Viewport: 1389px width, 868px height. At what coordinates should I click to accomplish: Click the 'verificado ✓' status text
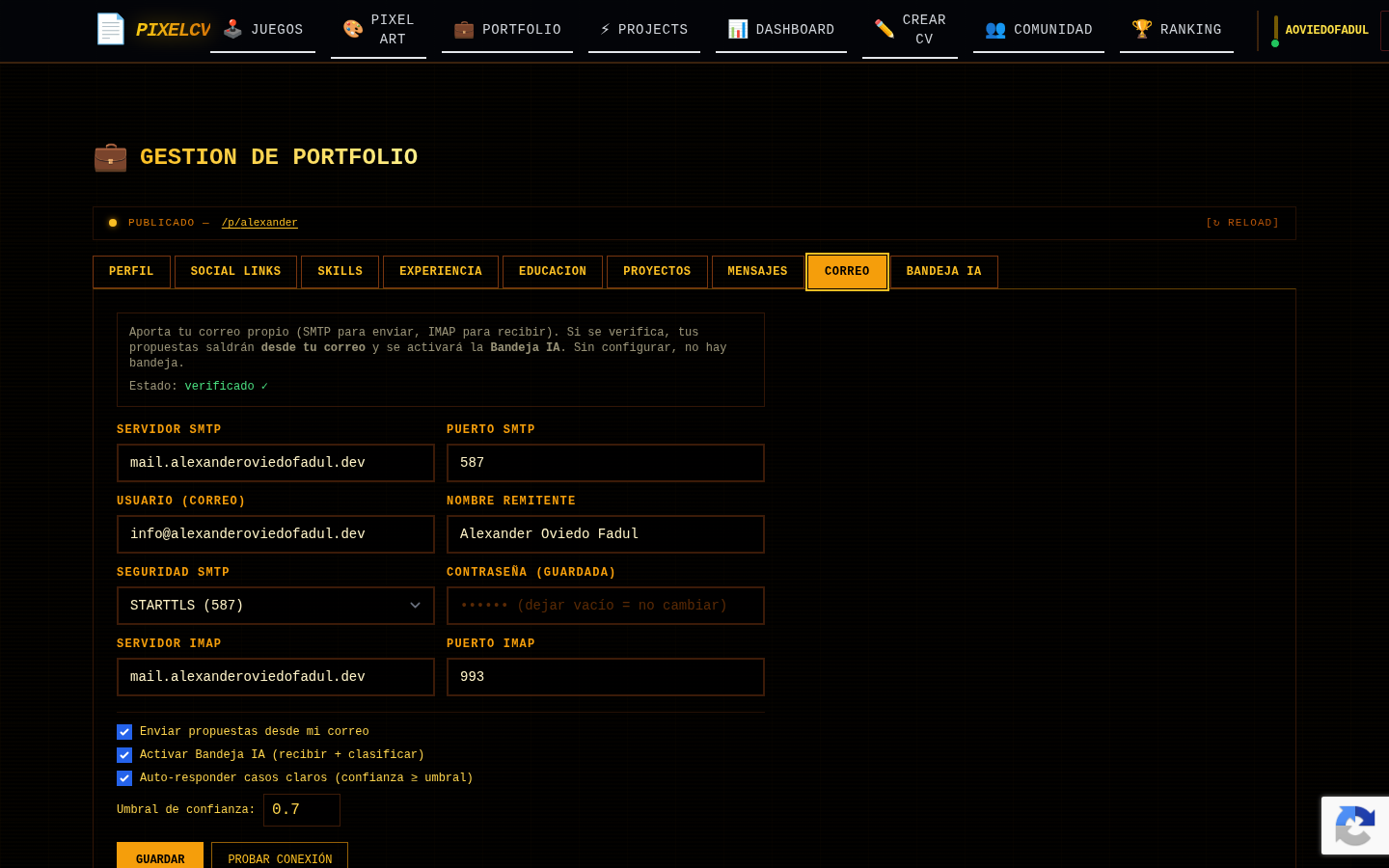(x=227, y=386)
